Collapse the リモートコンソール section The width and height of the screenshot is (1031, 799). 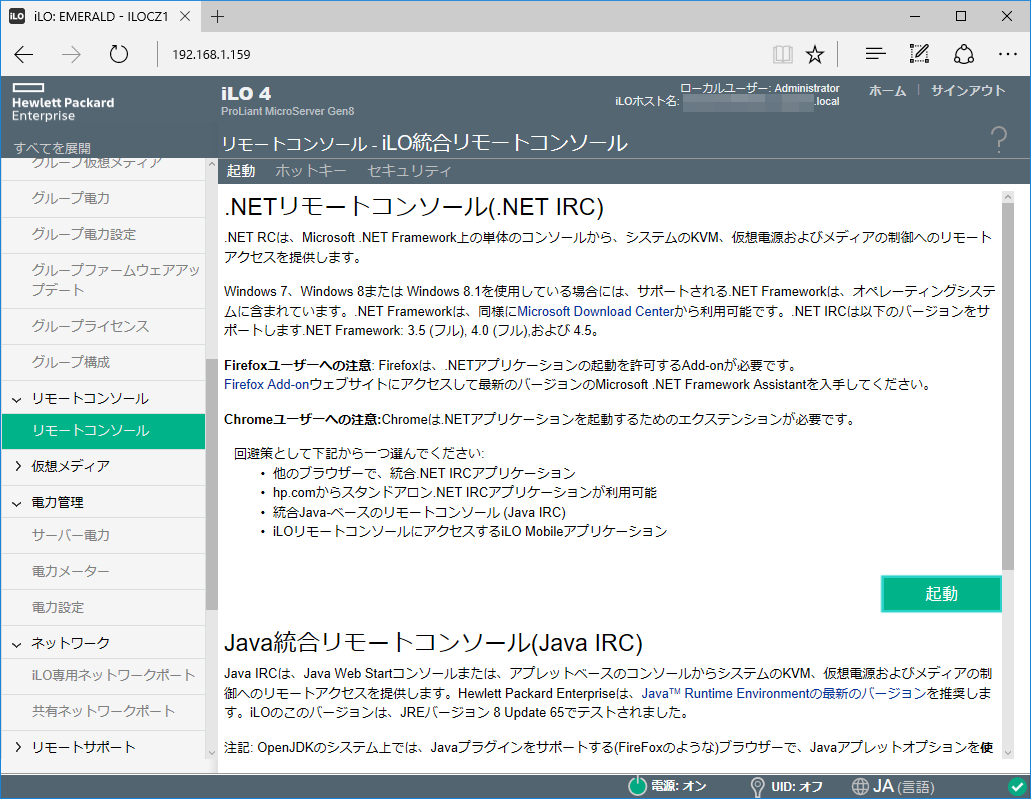(17, 399)
